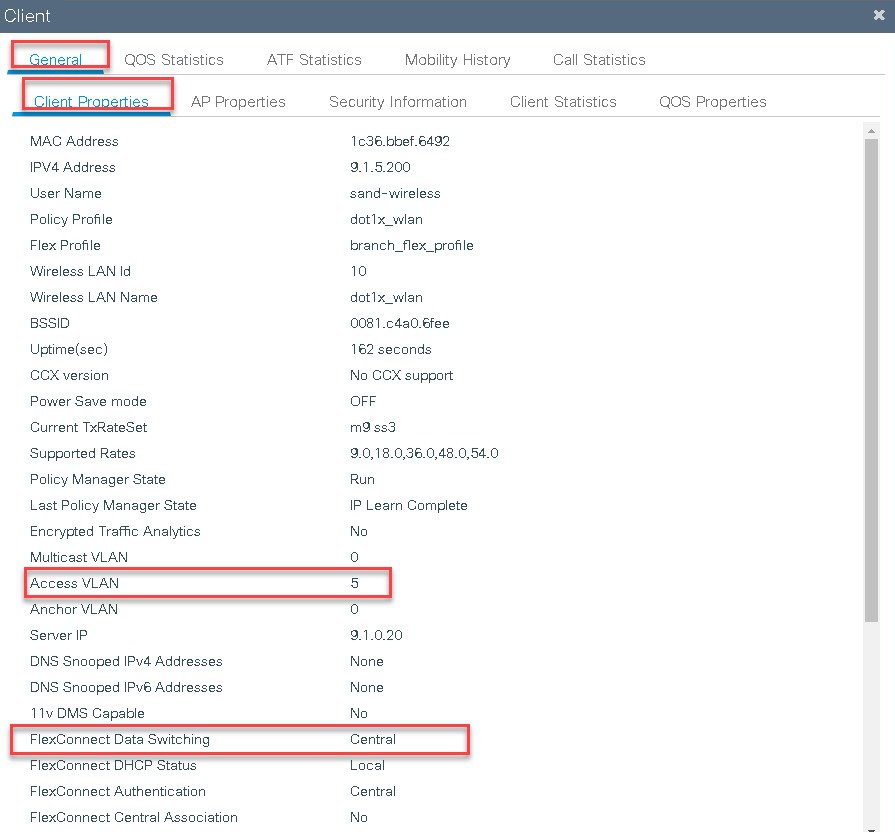Click the Encrypted Traffic Analytics value No
The image size is (895, 832).
pos(358,531)
